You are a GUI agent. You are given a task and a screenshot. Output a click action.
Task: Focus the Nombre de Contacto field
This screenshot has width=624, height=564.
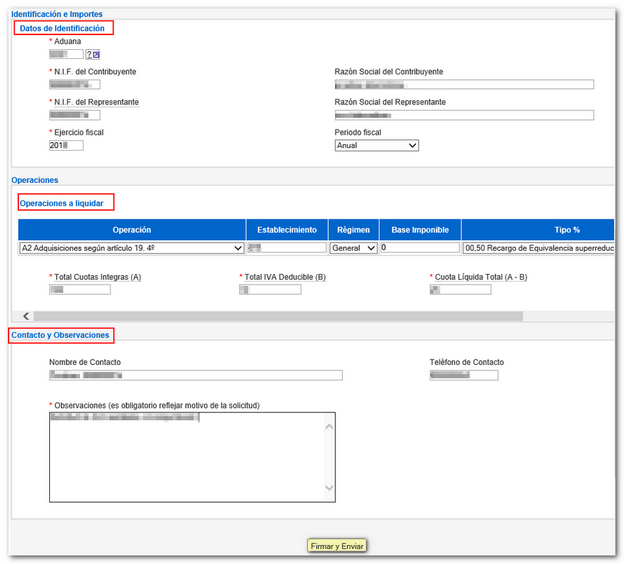click(195, 375)
